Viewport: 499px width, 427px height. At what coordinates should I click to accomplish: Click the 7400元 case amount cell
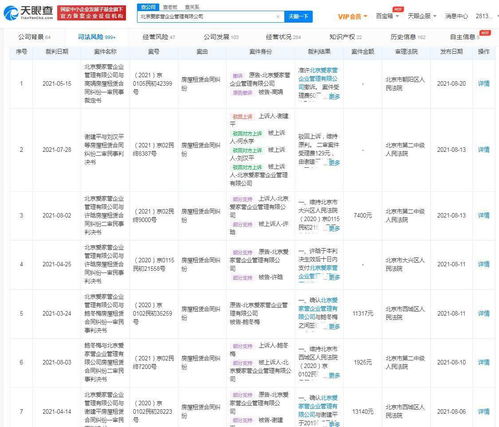(x=363, y=216)
